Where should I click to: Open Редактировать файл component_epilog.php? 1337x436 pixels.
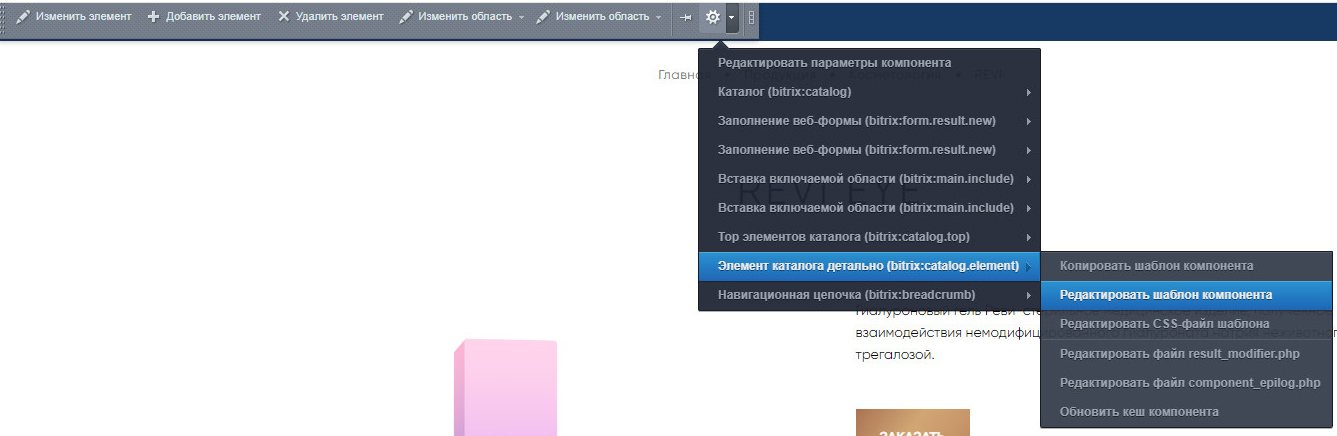pyautogui.click(x=1189, y=382)
